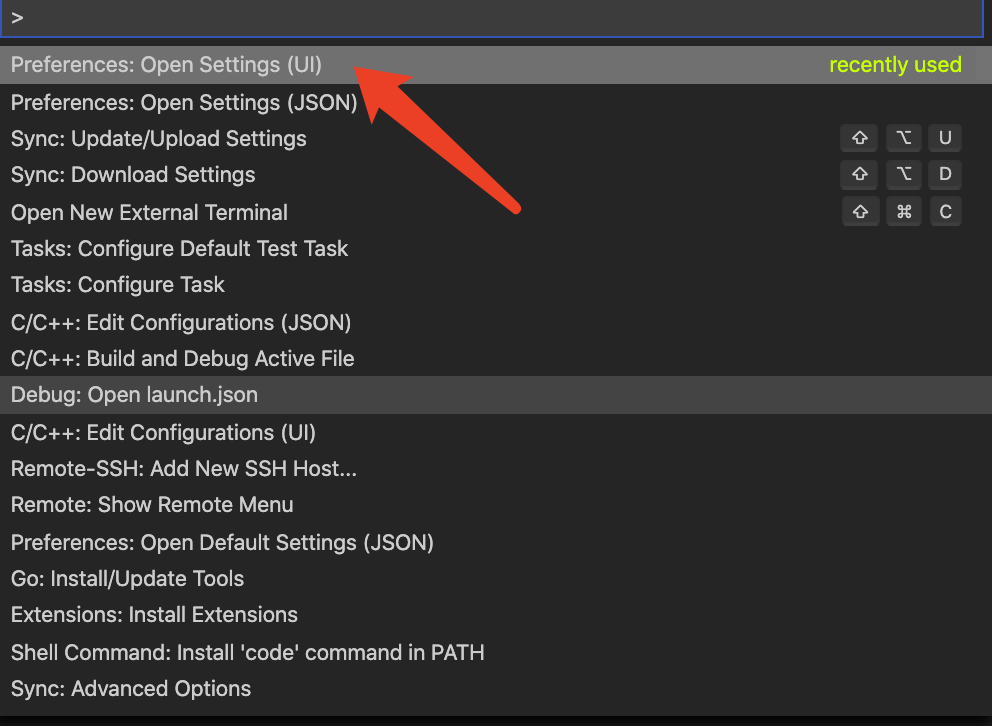Screen dimensions: 992x726
Task: Select Debug: Open launch.json
Action: pyautogui.click(x=496, y=395)
